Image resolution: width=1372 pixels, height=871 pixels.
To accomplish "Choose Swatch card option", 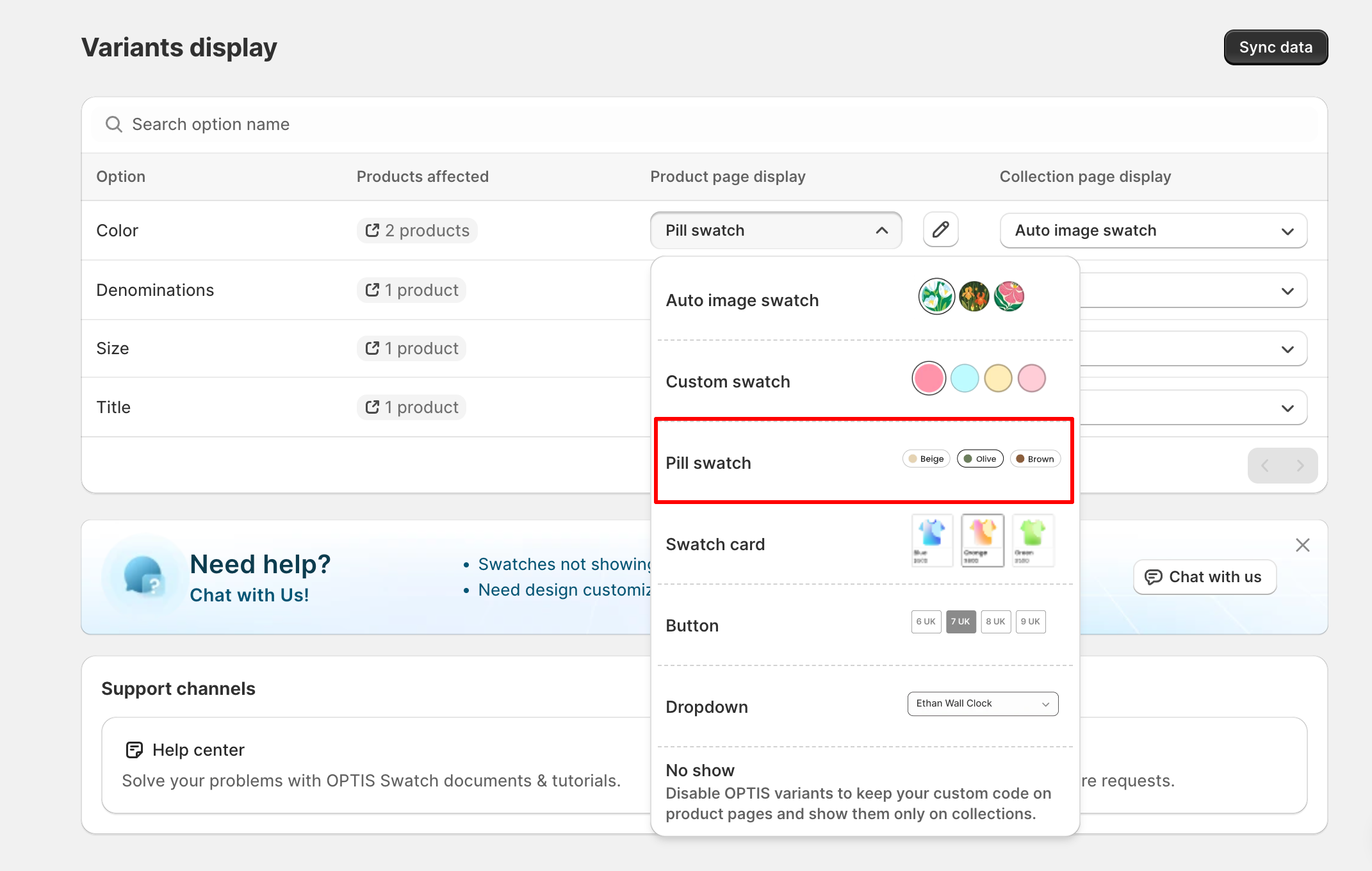I will (865, 544).
